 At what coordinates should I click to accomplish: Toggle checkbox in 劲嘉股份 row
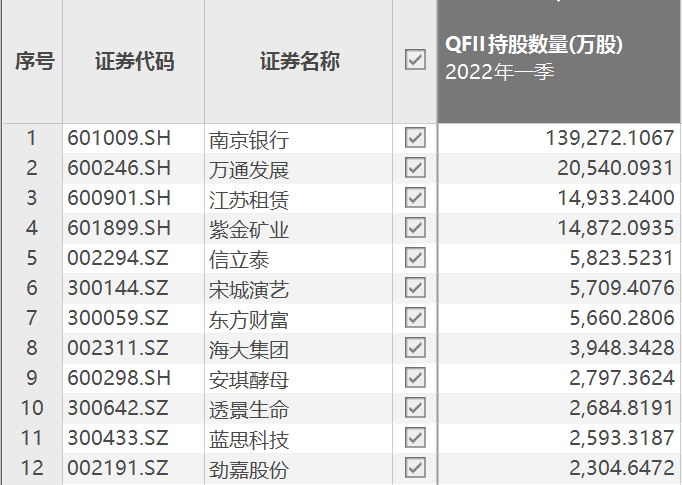(415, 468)
